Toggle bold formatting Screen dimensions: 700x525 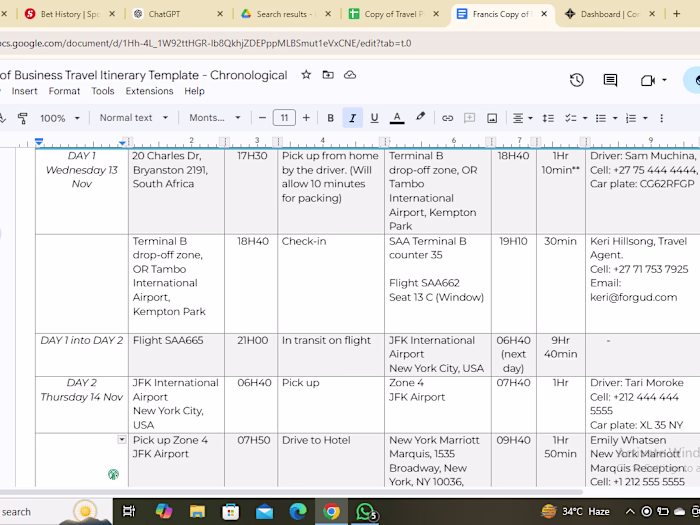coord(330,118)
